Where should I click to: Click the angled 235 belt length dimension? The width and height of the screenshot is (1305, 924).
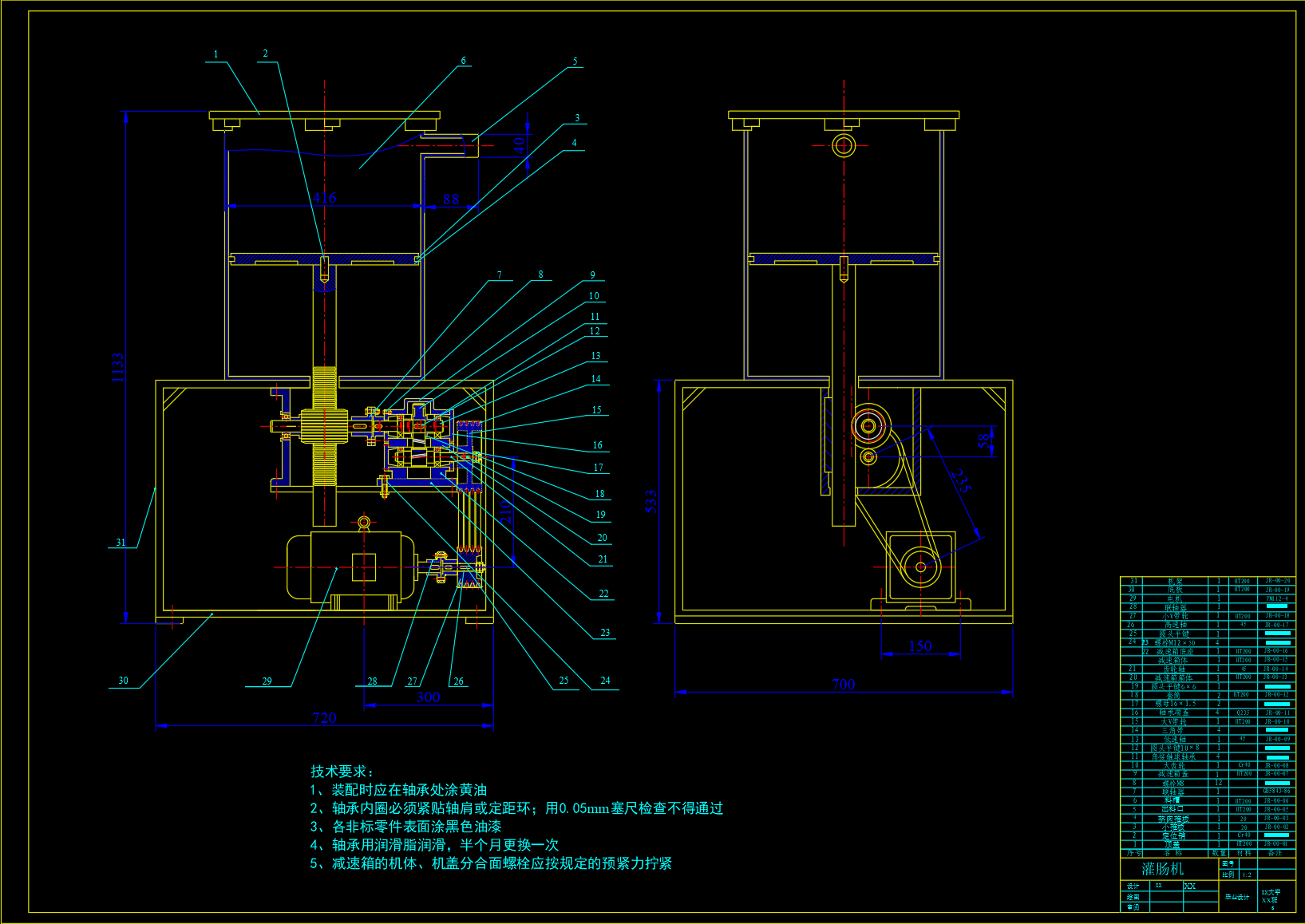click(x=961, y=481)
